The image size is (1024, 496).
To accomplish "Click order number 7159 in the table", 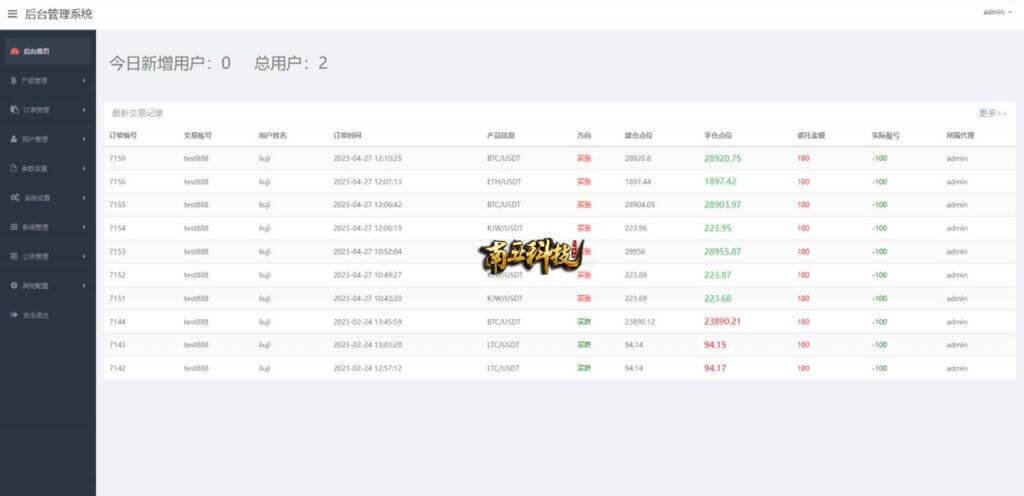I will [117, 158].
